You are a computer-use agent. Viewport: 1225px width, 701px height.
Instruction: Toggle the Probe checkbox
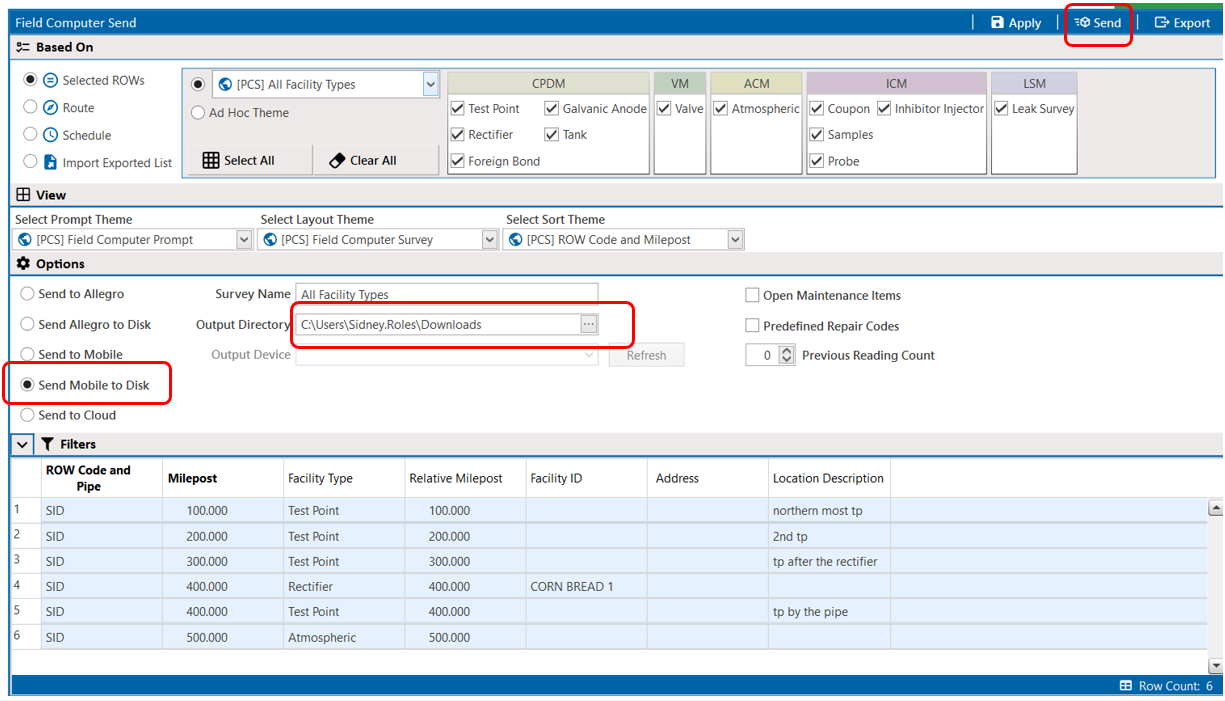coord(817,161)
